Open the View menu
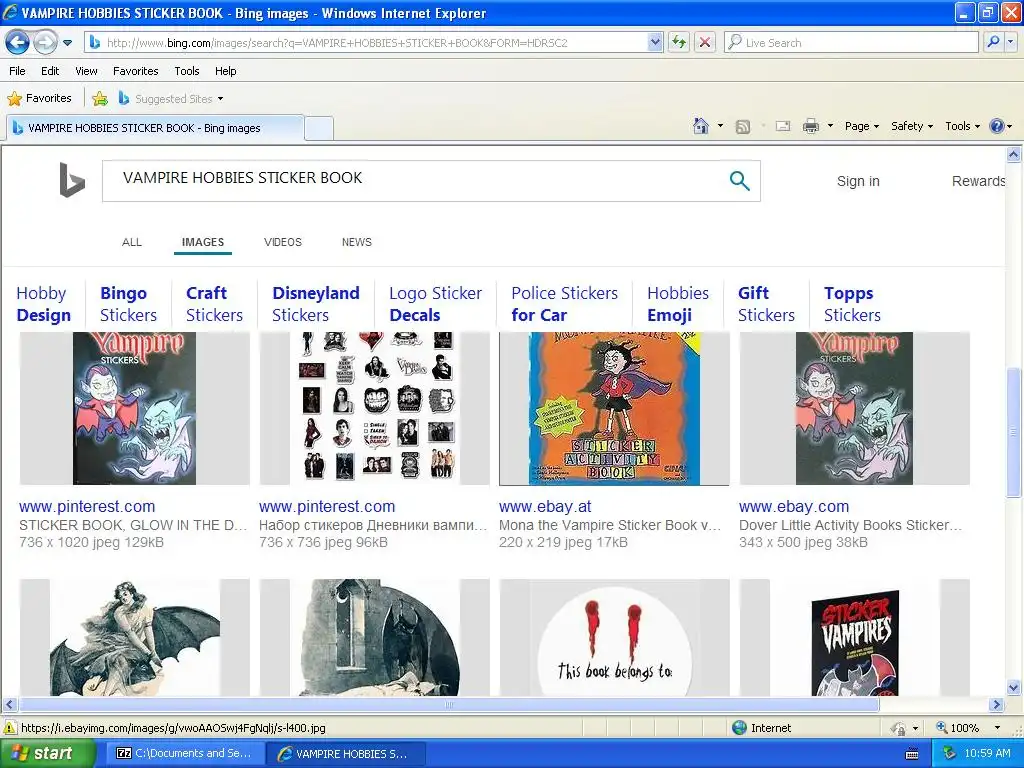This screenshot has height=768, width=1024. [x=86, y=71]
